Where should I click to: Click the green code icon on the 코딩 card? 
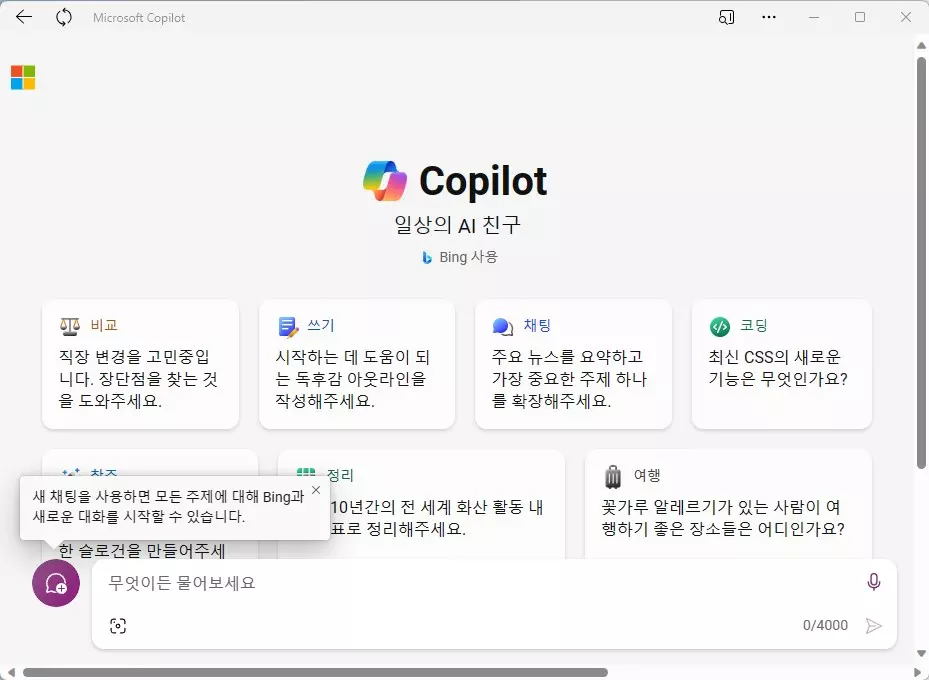[720, 326]
